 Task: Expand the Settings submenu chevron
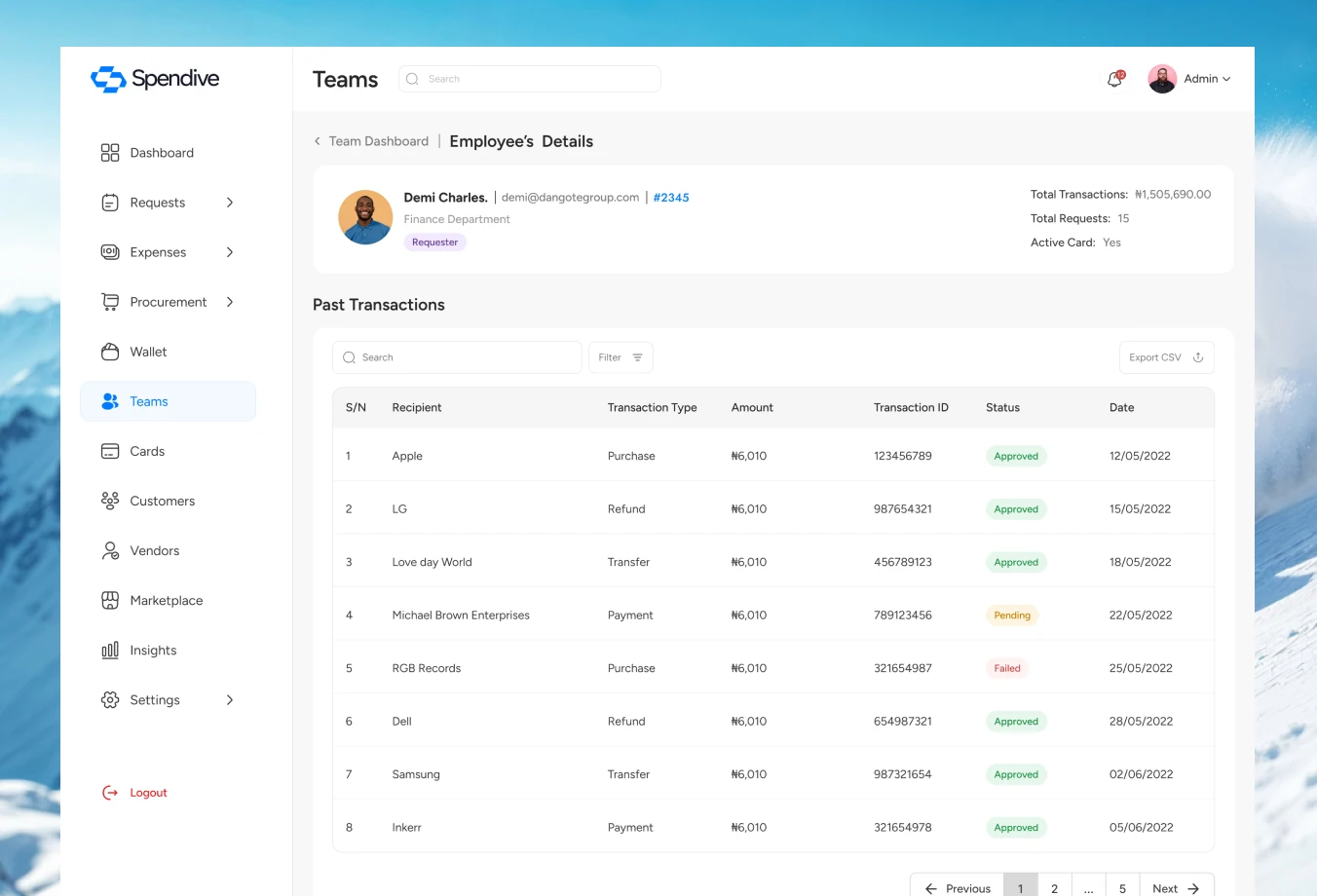coord(230,699)
